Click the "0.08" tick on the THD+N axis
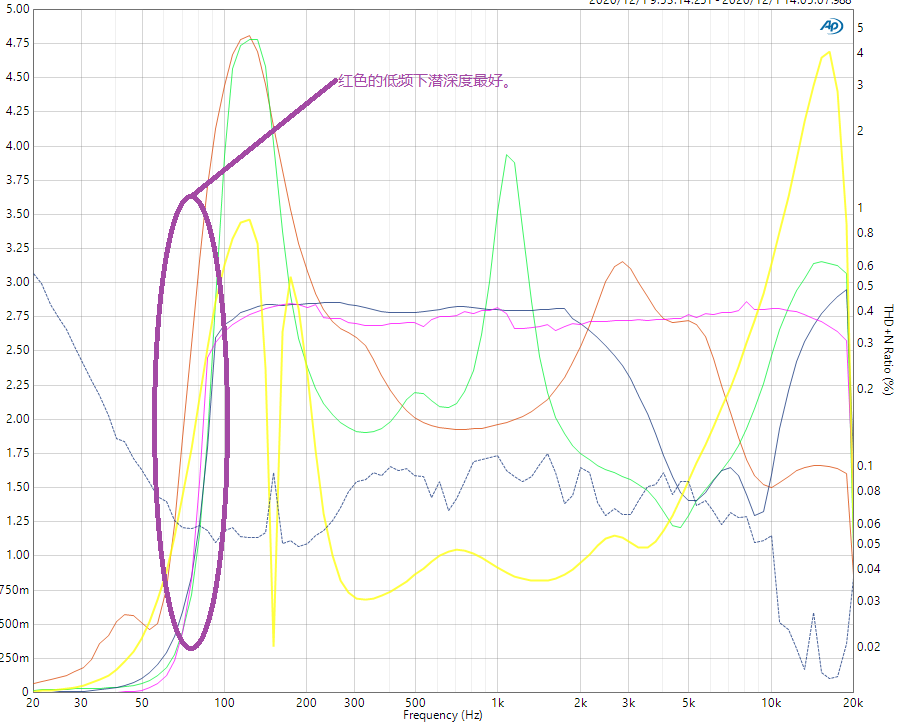The image size is (900, 722). (x=868, y=491)
